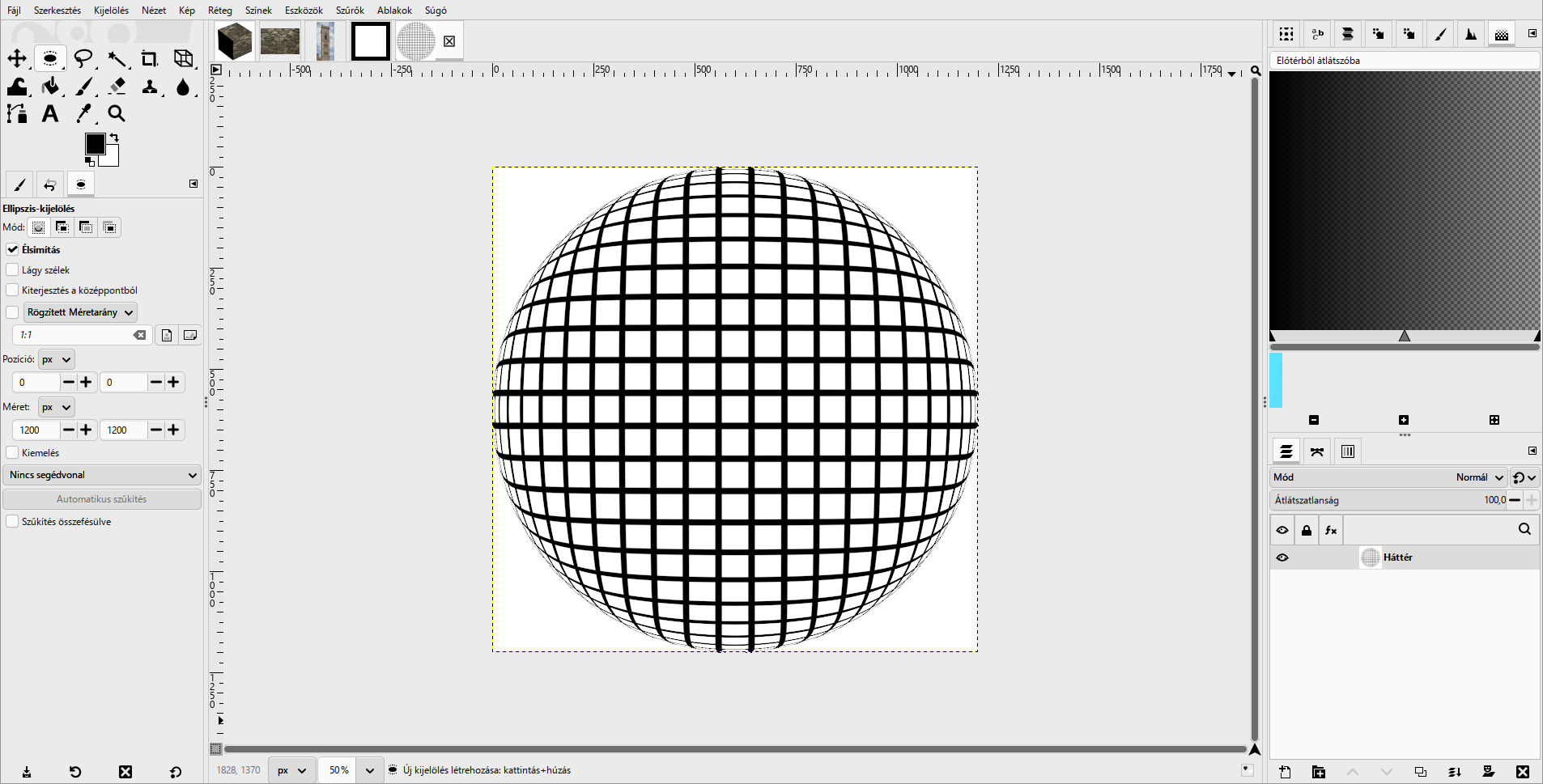Clear the 1:1 aspect ratio field

tap(140, 335)
